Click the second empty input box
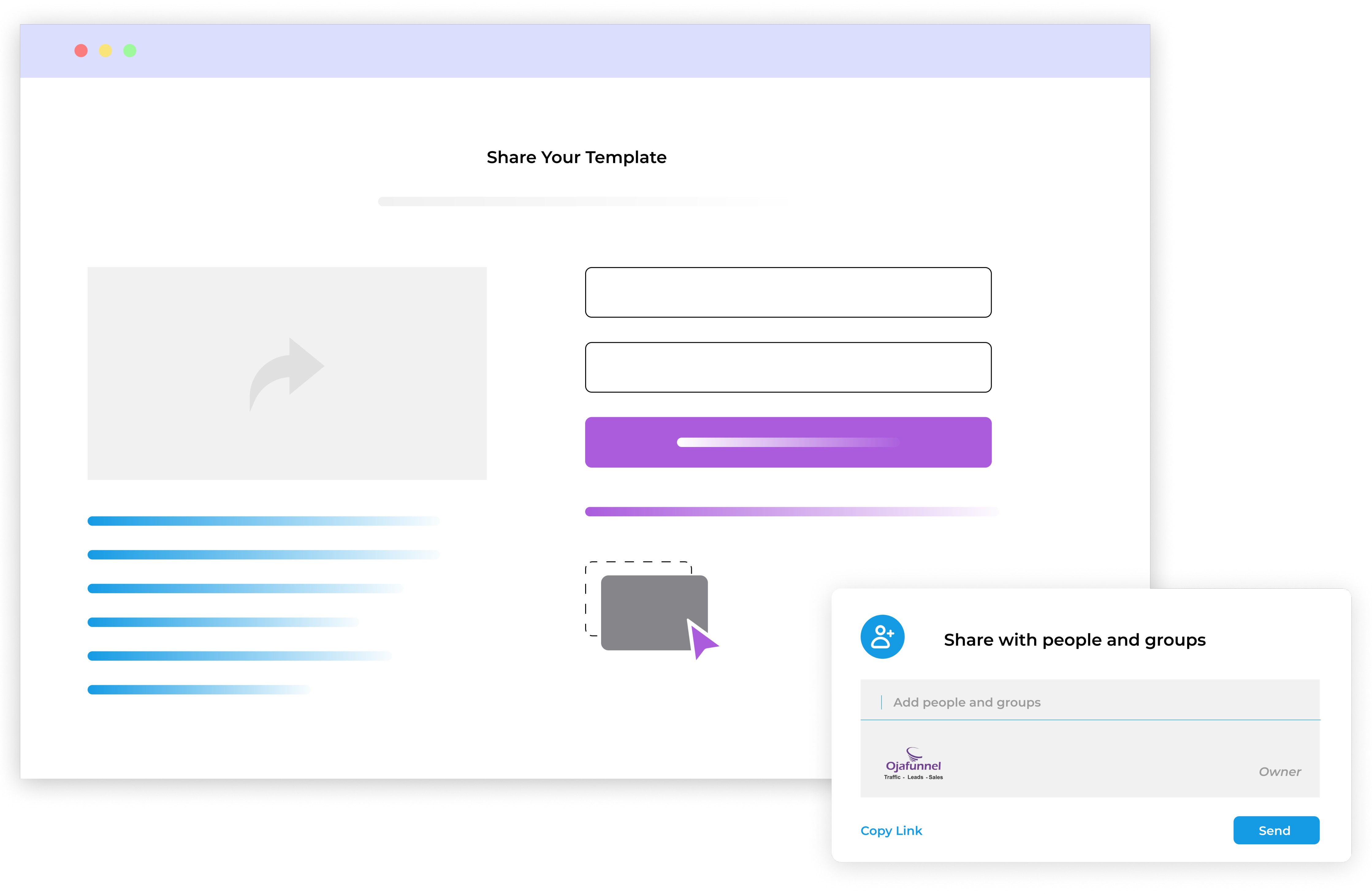Viewport: 1372px width, 894px height. click(x=788, y=367)
